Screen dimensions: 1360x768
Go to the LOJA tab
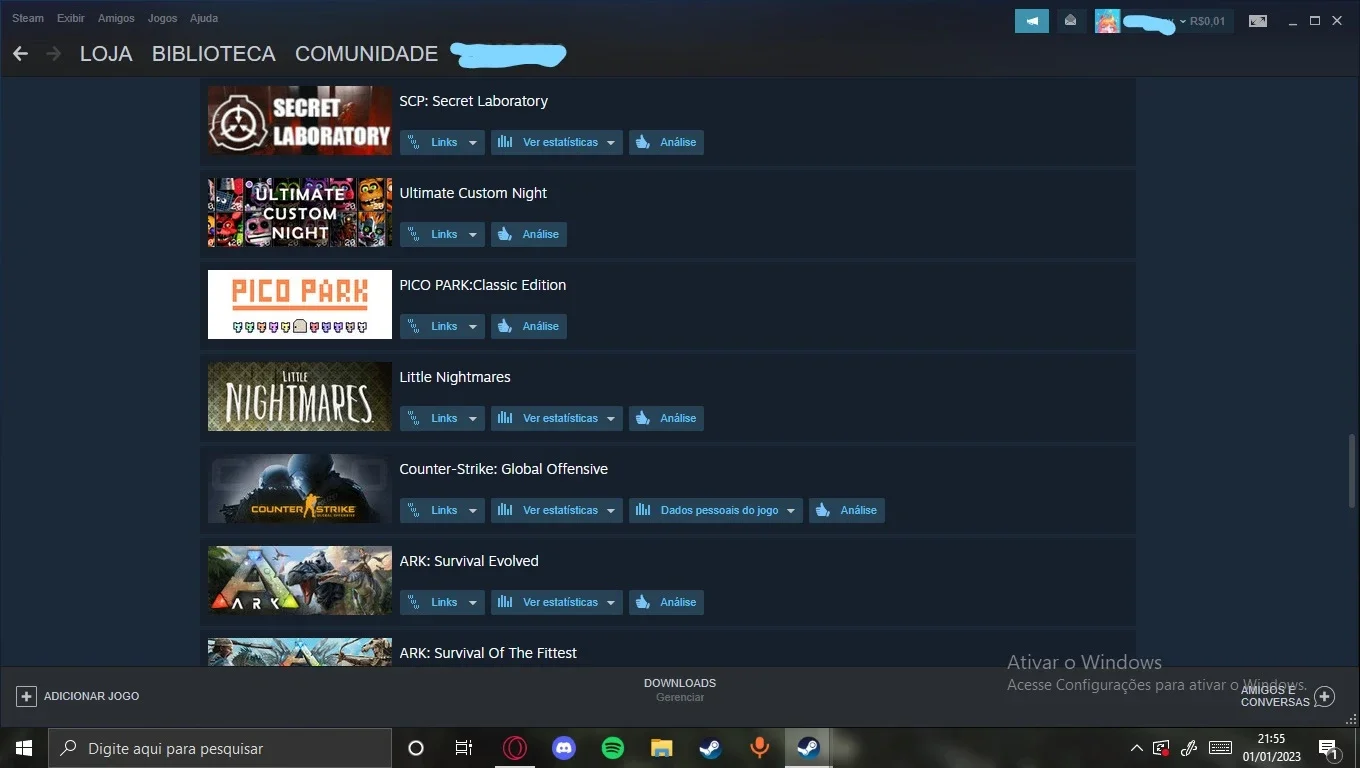click(106, 54)
